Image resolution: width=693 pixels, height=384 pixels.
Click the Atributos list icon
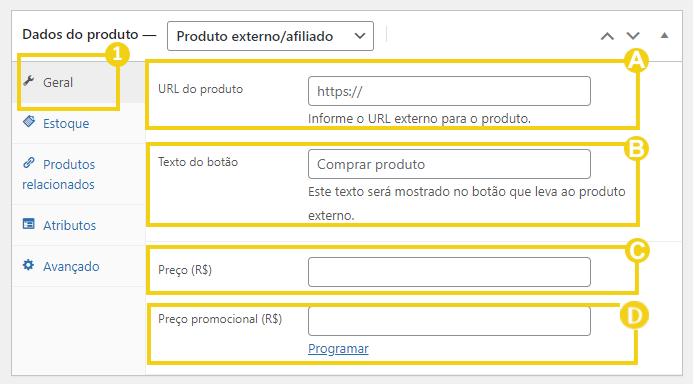click(29, 224)
